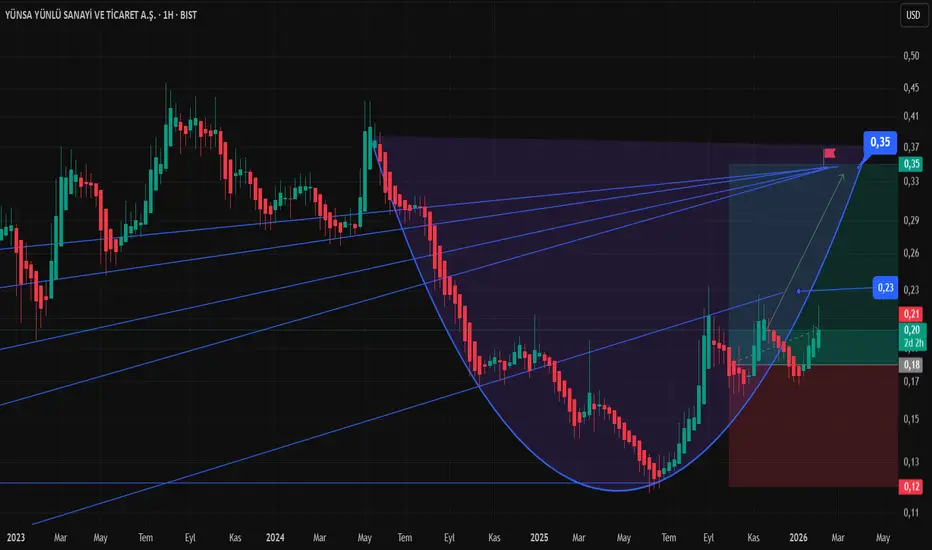Click the 2023 time axis label
Image resolution: width=932 pixels, height=550 pixels.
tap(15, 538)
